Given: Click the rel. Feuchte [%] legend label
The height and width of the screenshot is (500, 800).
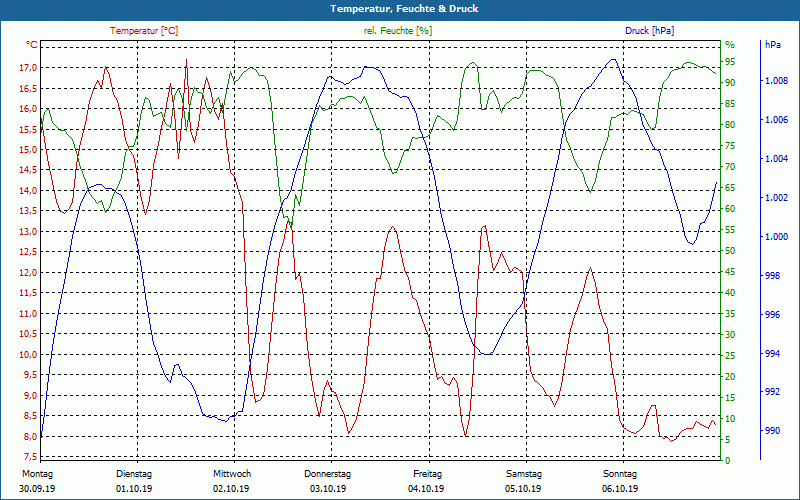Looking at the screenshot, I should [x=397, y=31].
